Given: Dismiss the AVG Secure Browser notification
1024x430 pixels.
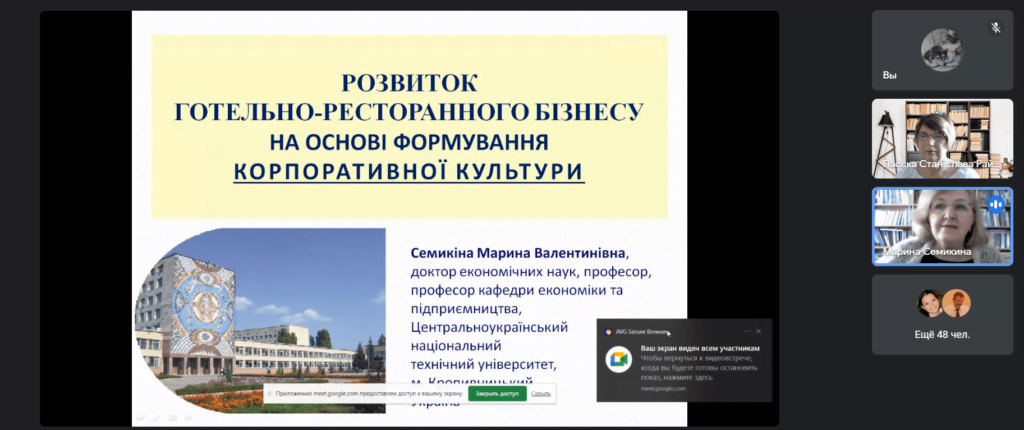Looking at the screenshot, I should coord(758,331).
